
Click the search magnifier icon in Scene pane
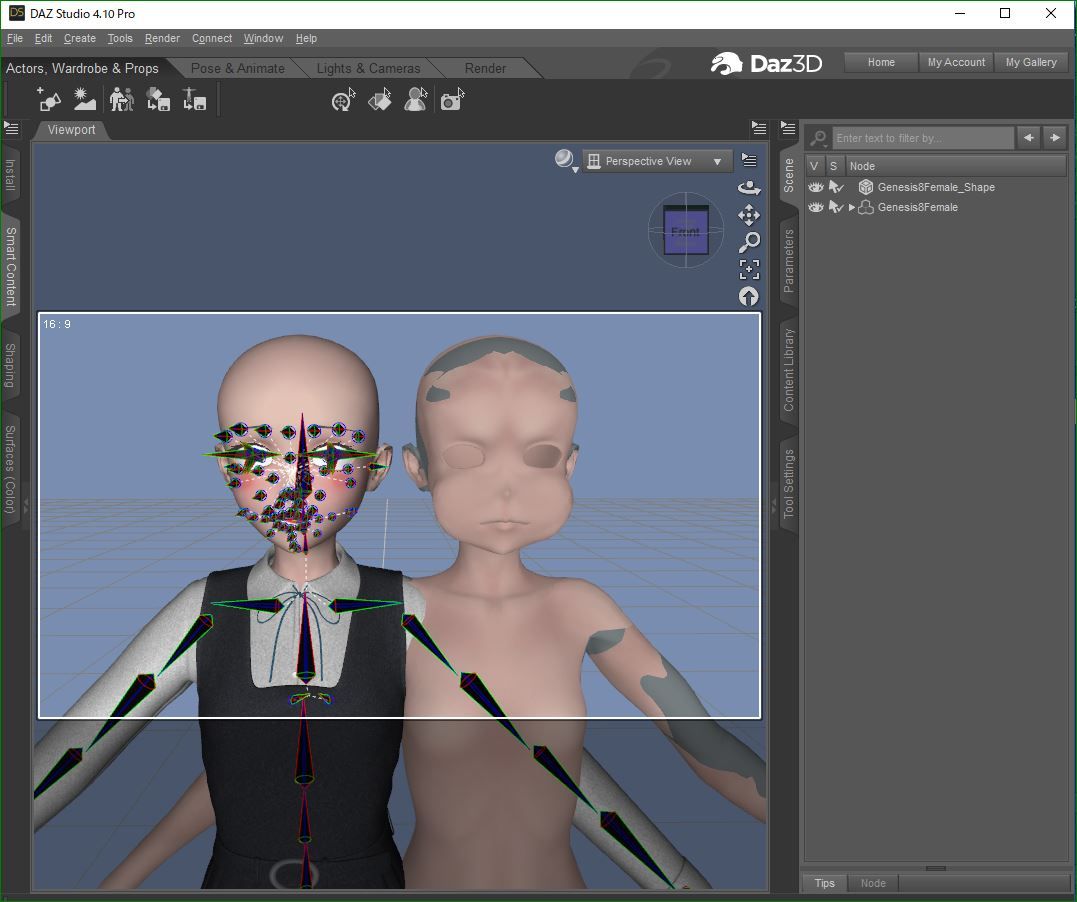coord(818,138)
